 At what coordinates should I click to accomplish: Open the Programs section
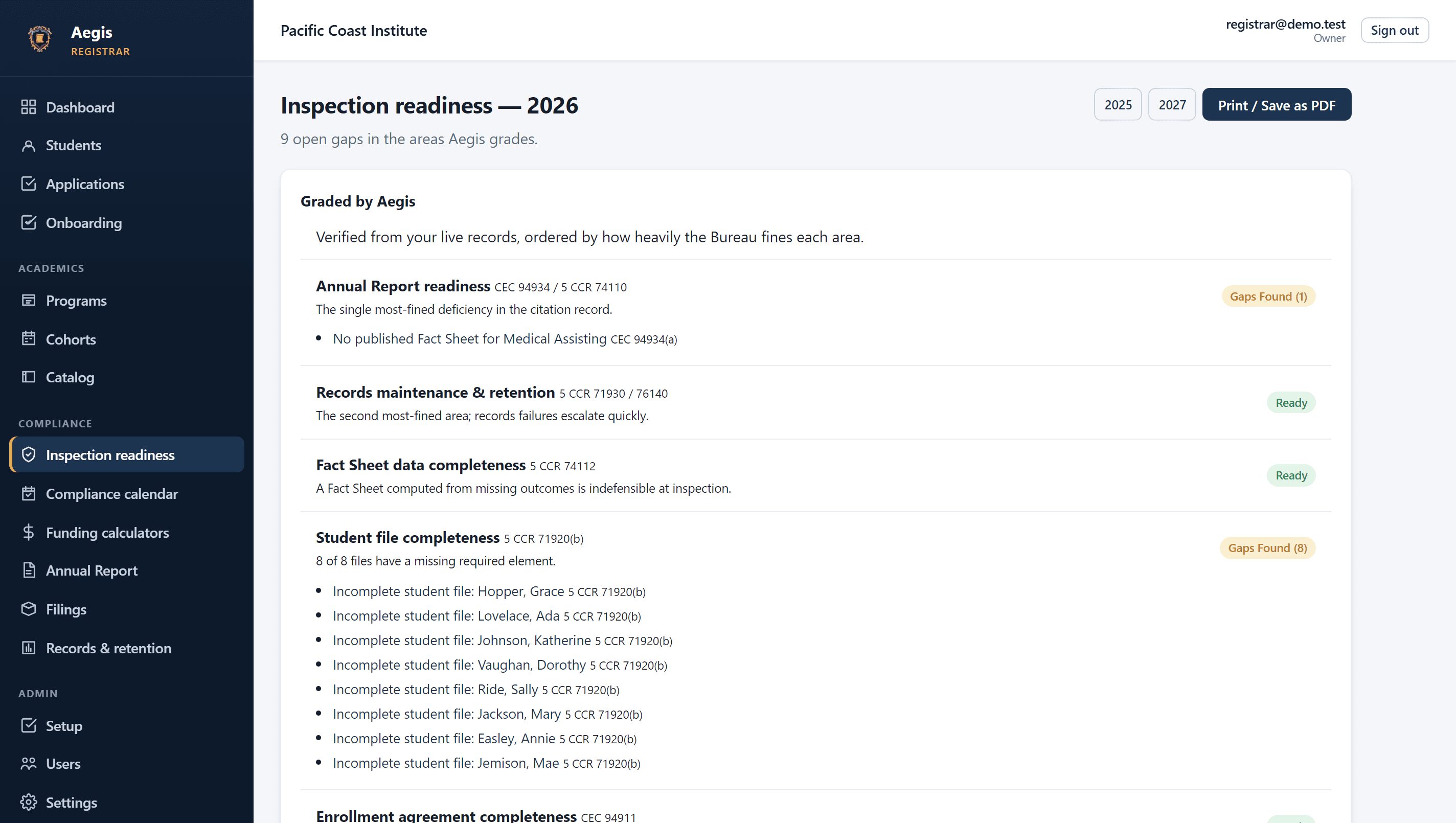(x=127, y=300)
